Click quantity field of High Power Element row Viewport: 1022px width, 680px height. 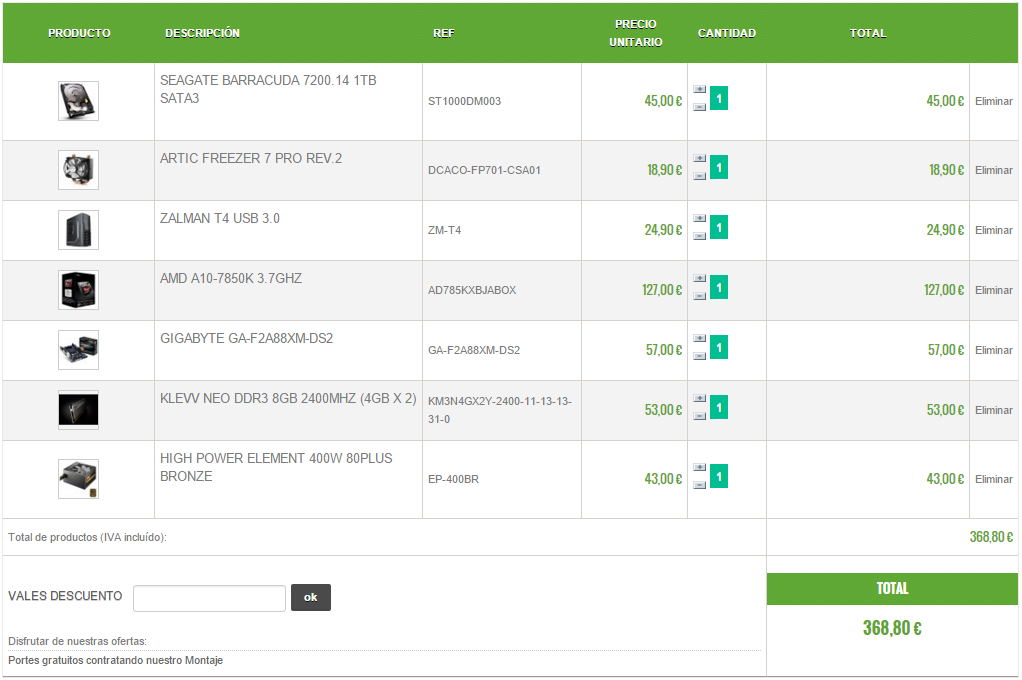point(719,477)
